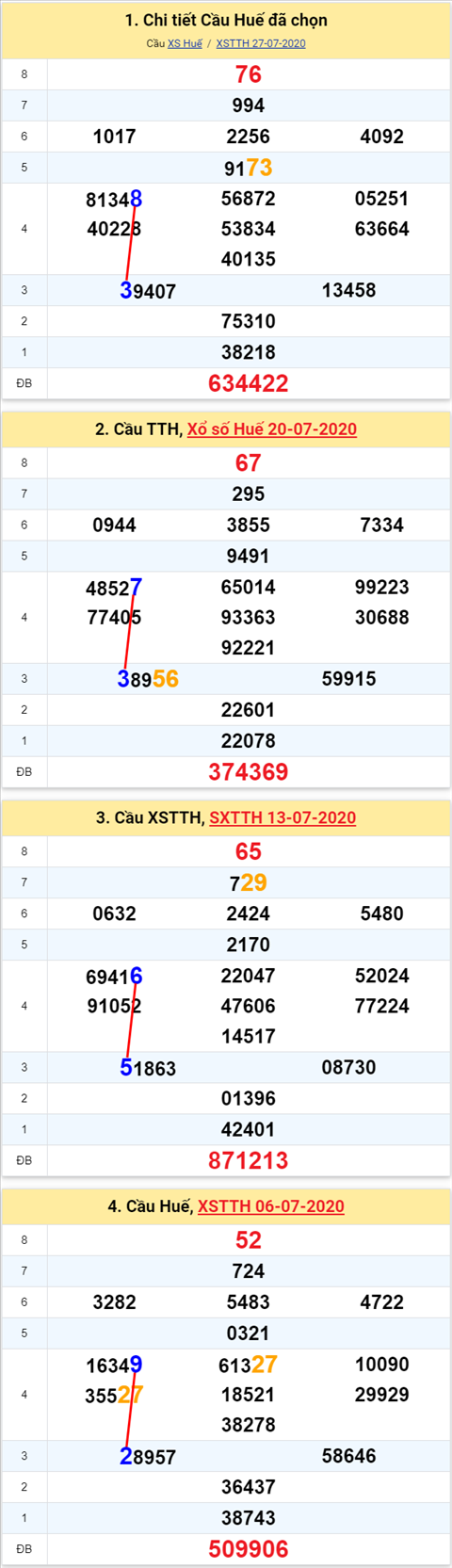The image size is (452, 1568).
Task: Click the number 39407
Action: coord(148,291)
